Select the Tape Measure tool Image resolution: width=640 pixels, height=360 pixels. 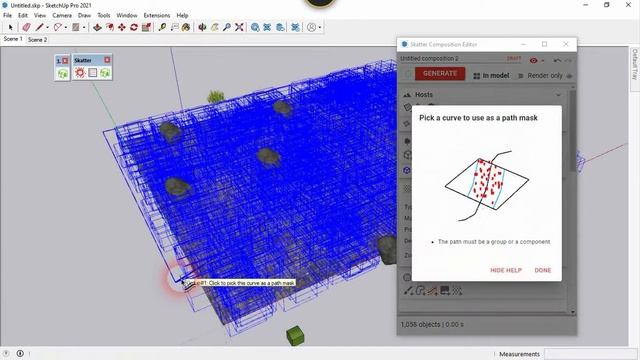pos(162,27)
